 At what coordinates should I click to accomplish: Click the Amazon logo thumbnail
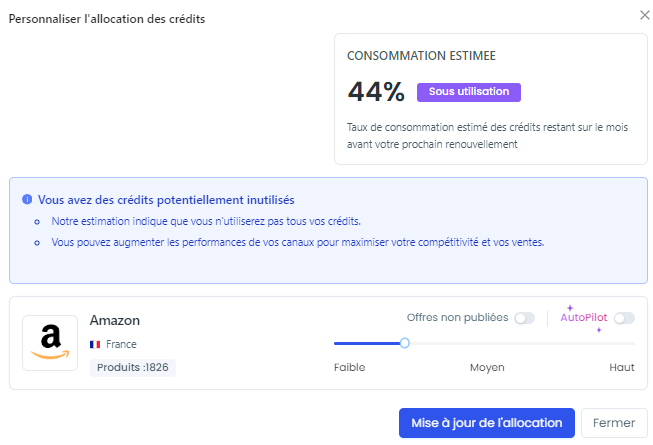50,343
